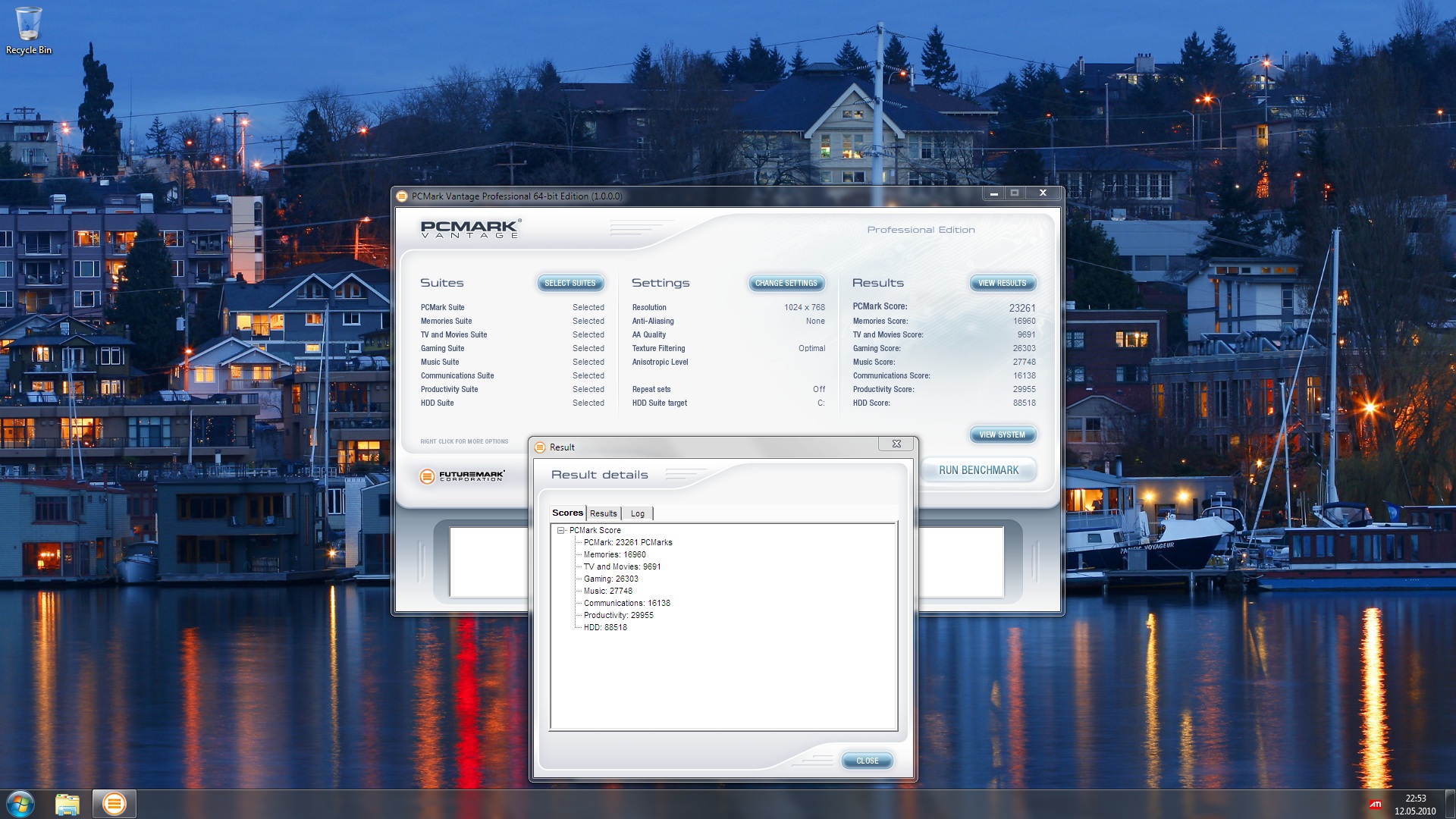Switch to the Results tab

click(x=604, y=514)
